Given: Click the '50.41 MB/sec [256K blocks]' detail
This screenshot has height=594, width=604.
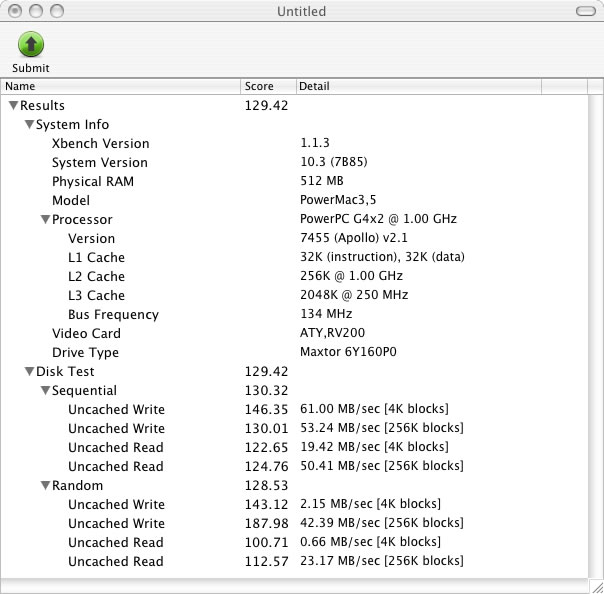Looking at the screenshot, I should (382, 466).
